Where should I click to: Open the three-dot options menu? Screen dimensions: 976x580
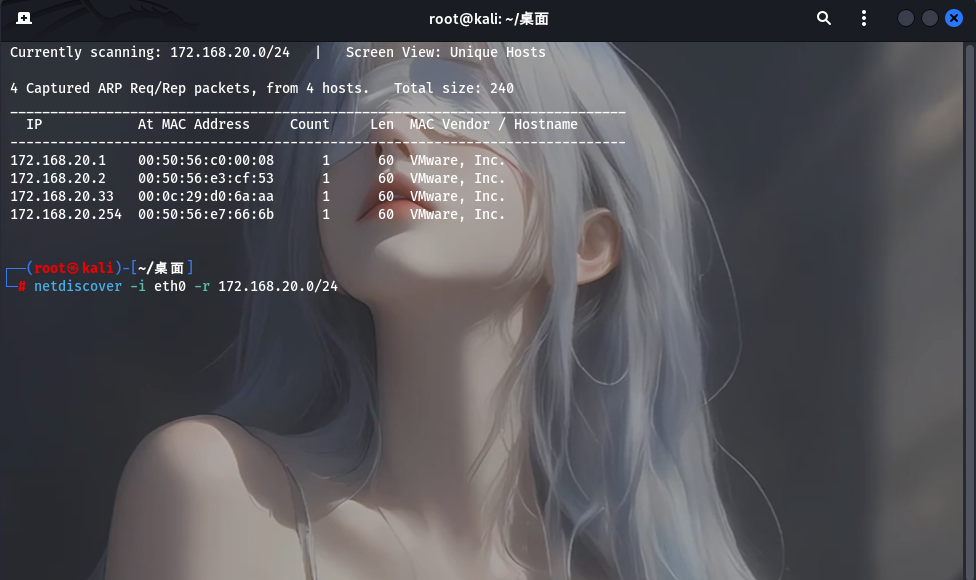point(863,17)
